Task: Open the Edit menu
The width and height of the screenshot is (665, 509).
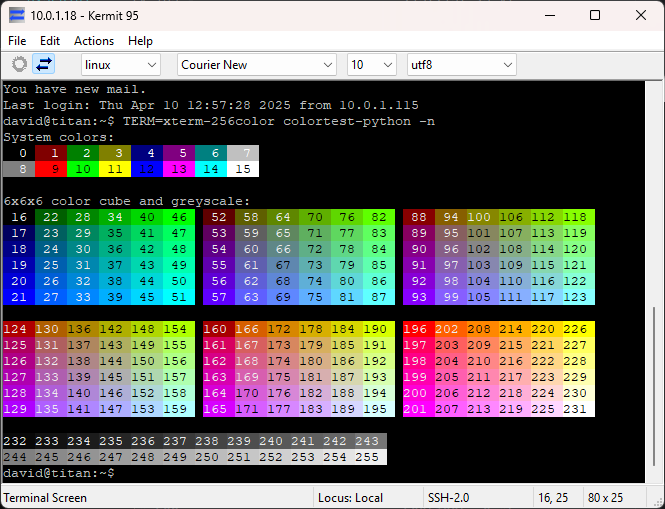Action: click(x=50, y=41)
